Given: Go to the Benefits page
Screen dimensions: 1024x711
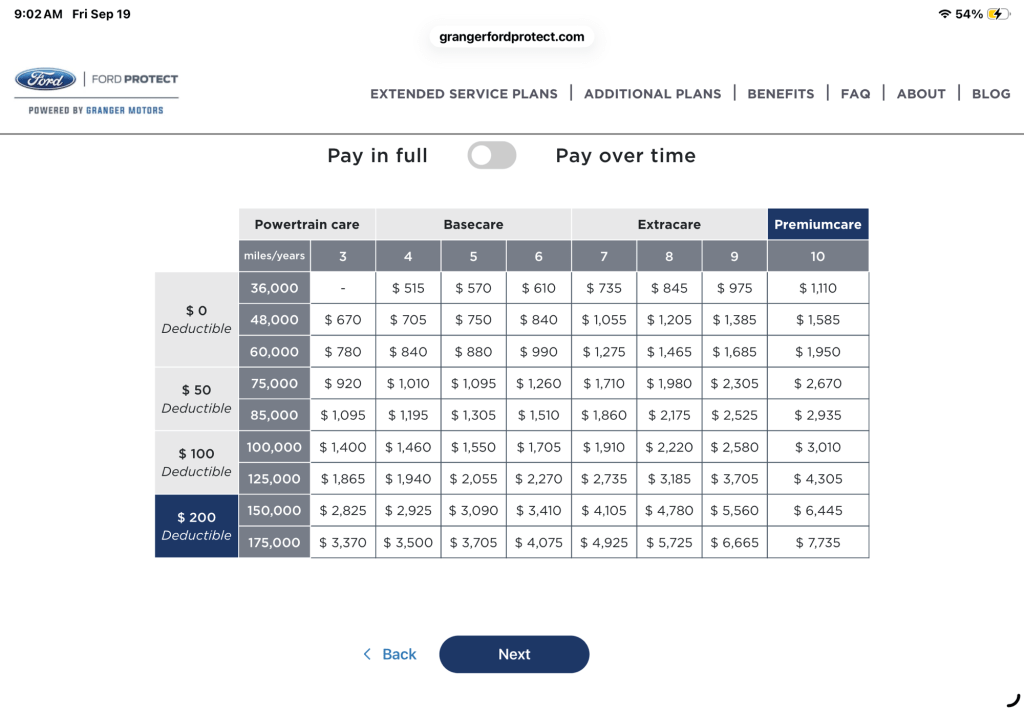Looking at the screenshot, I should (x=780, y=94).
